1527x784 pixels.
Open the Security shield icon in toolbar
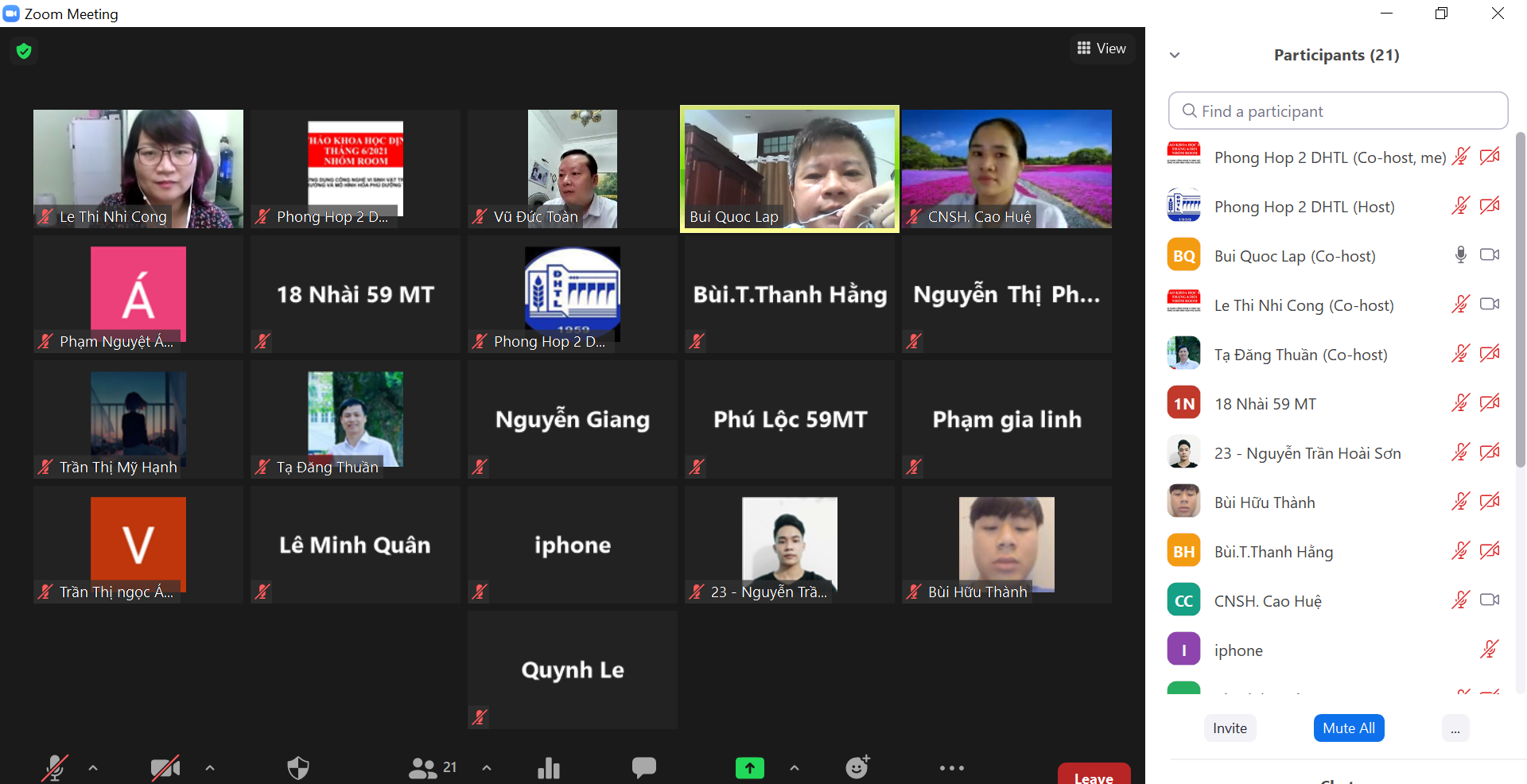coord(298,767)
